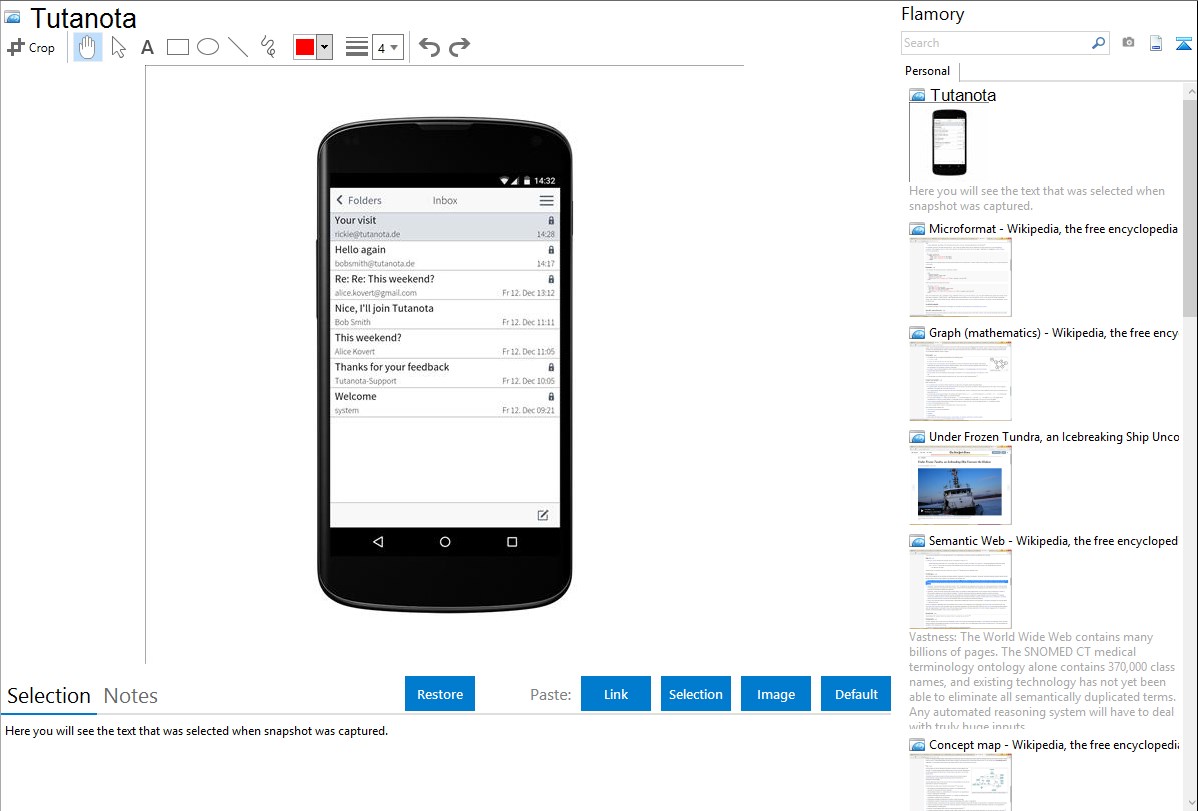The height and width of the screenshot is (811, 1198).
Task: Click the Paste Default button
Action: [x=856, y=694]
